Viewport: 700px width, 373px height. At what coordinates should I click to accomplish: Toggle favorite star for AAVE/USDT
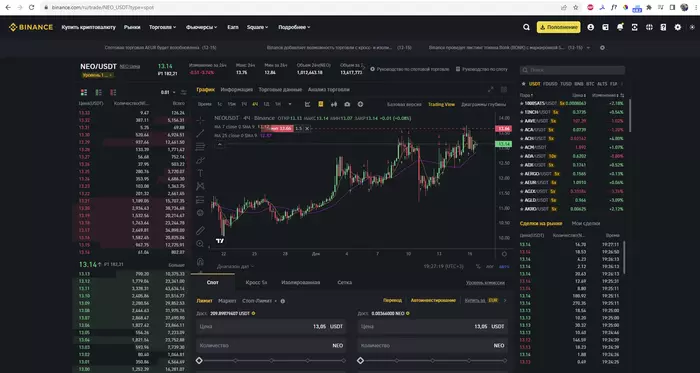(522, 121)
